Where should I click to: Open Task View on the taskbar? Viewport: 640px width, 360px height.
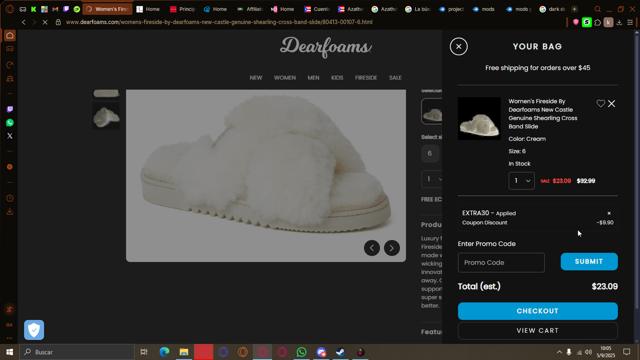click(x=144, y=352)
